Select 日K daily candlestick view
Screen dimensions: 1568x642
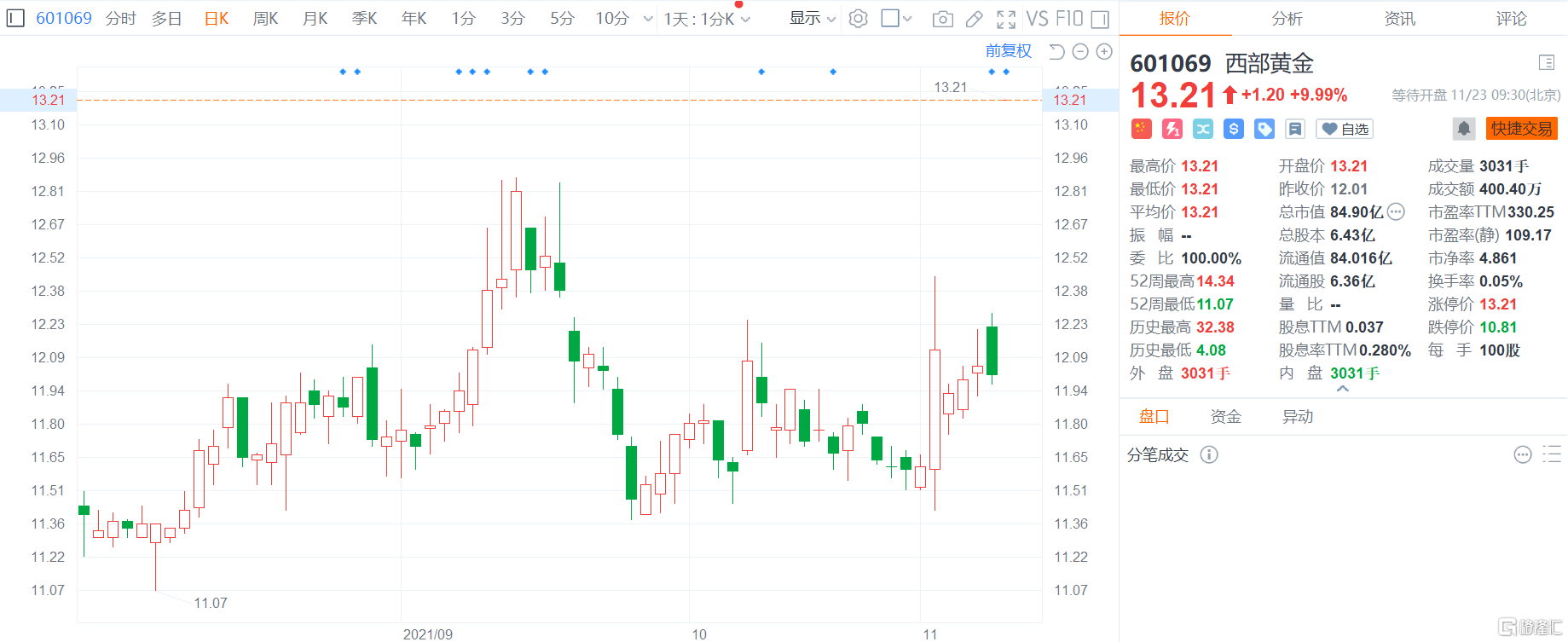click(x=217, y=18)
